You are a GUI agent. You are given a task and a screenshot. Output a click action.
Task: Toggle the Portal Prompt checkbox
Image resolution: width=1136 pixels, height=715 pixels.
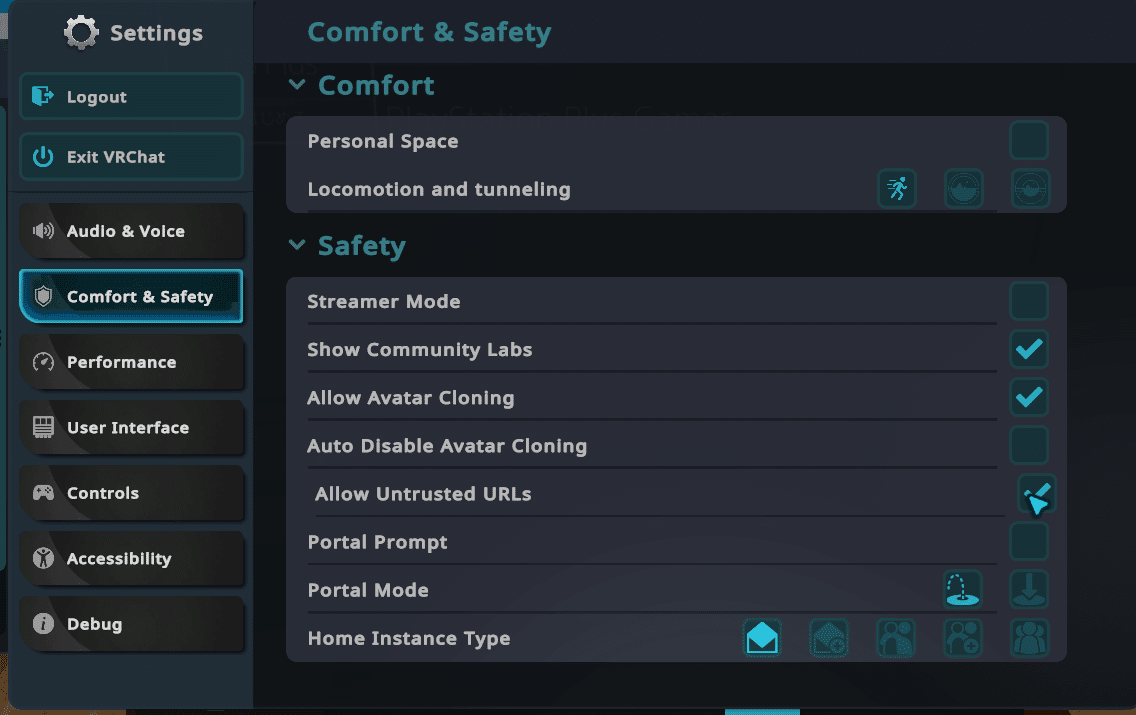point(1029,541)
